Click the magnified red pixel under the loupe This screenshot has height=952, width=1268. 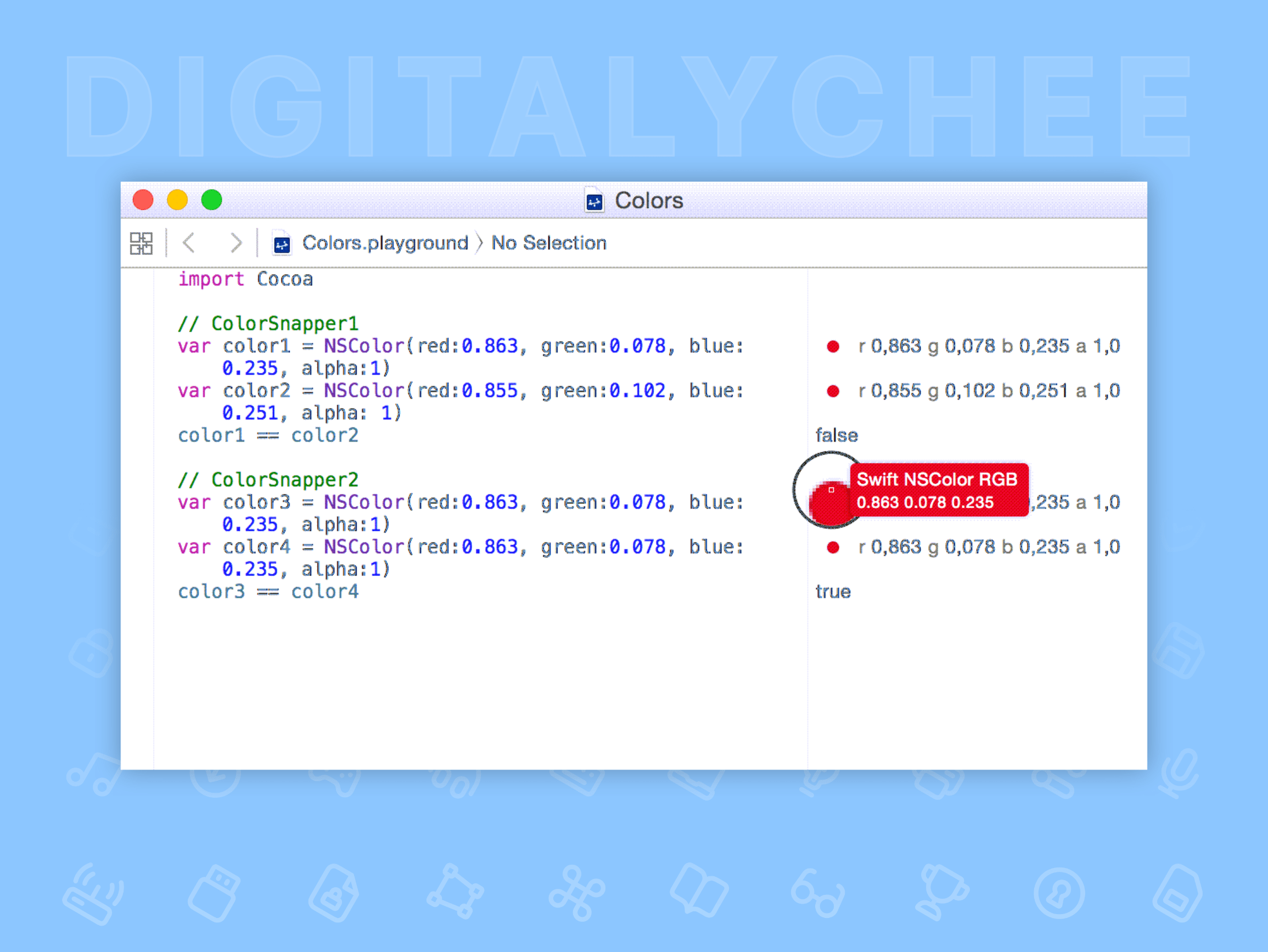pyautogui.click(x=831, y=490)
